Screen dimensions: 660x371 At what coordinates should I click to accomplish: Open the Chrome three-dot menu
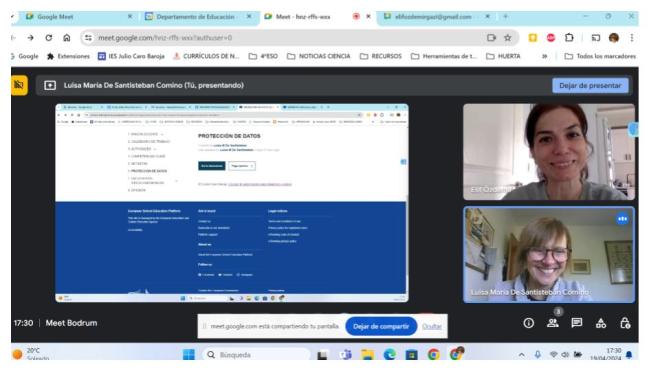tap(632, 38)
